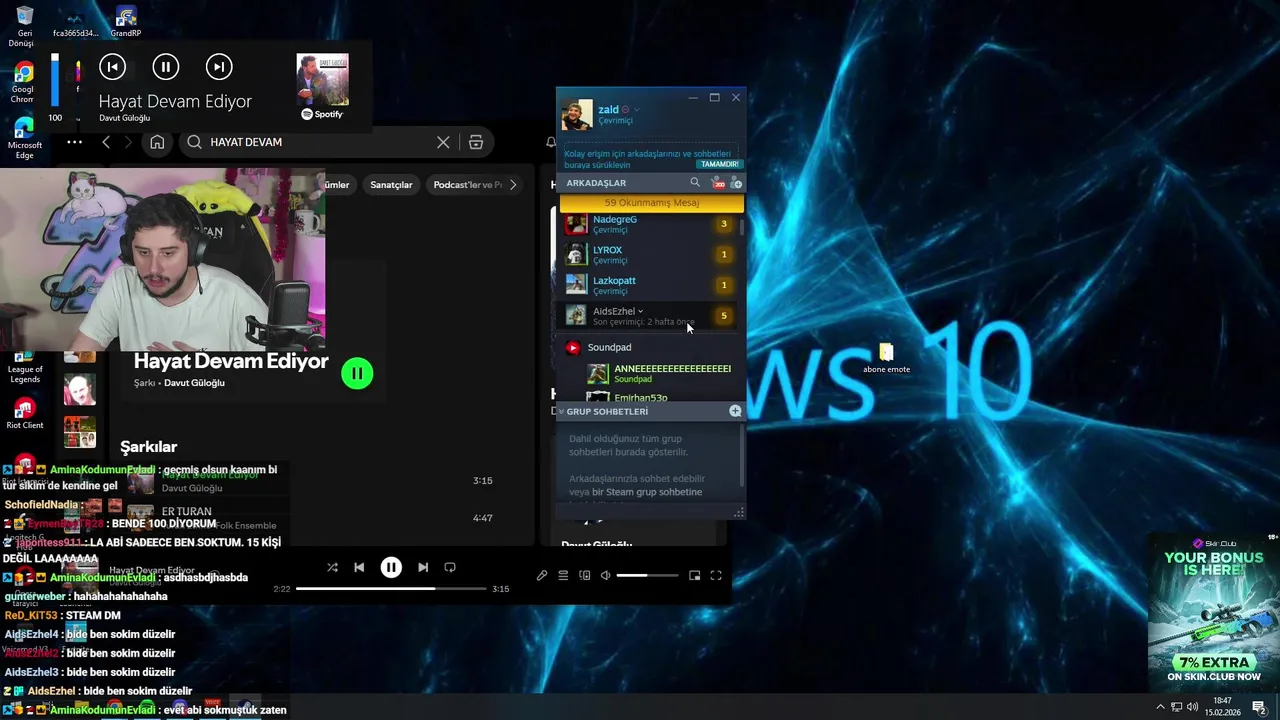This screenshot has height=720, width=1280.
Task: Pause Hayat Devam Ediyor with the green button
Action: [x=357, y=373]
